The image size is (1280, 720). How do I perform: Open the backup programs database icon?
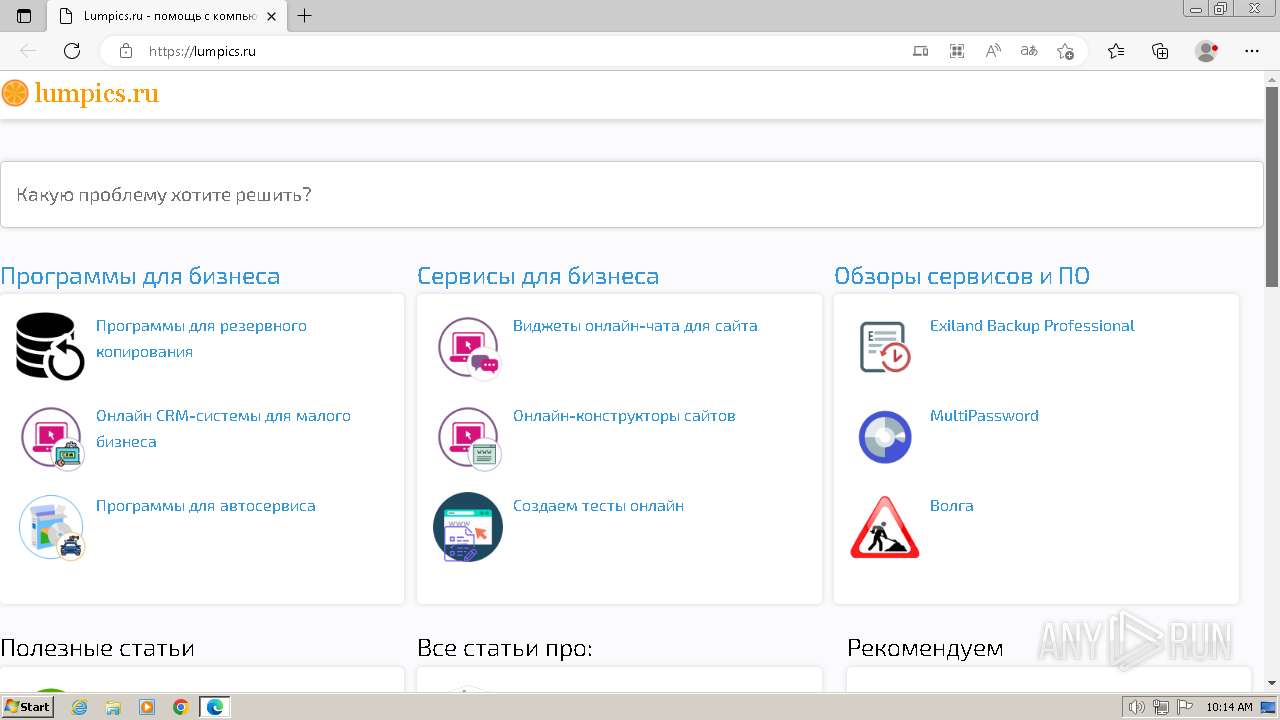tap(50, 346)
